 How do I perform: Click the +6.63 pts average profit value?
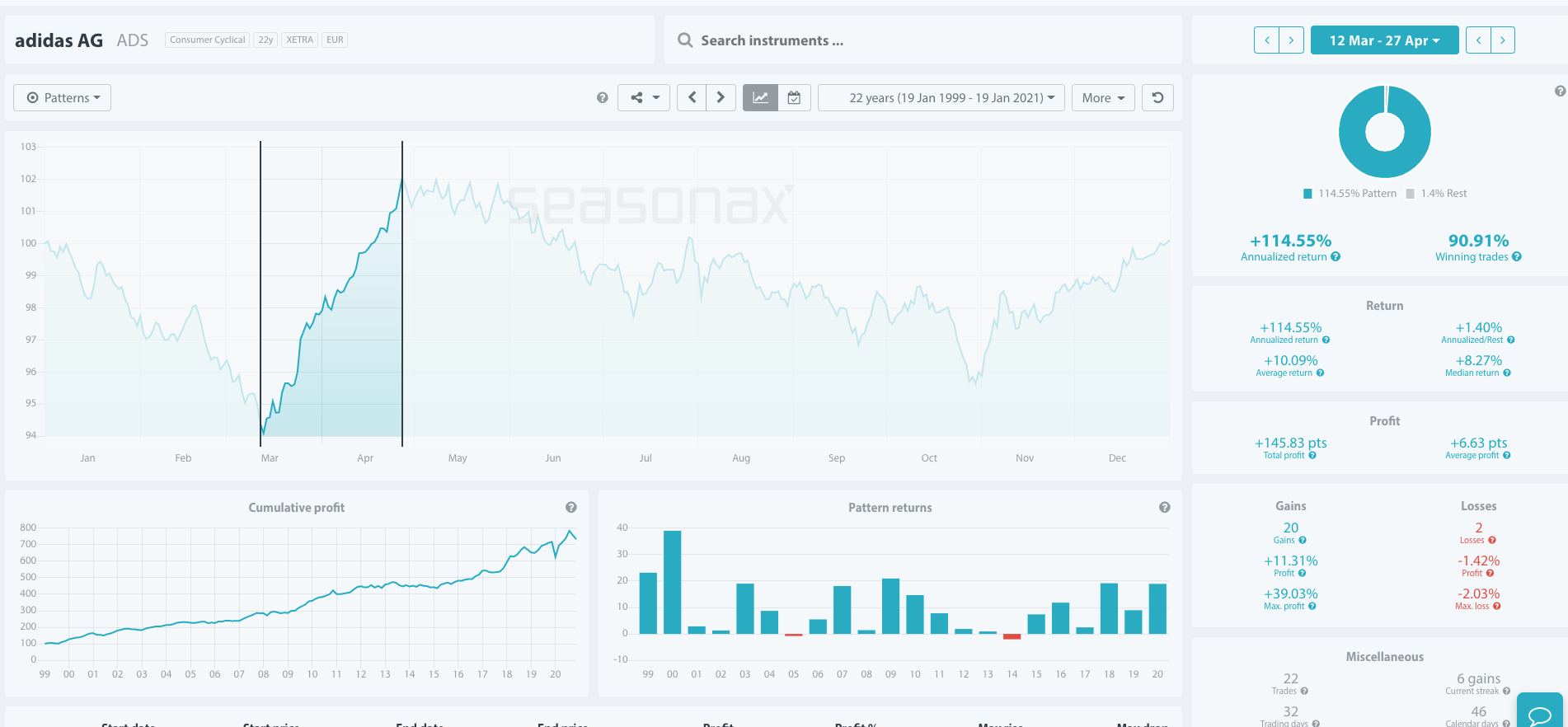(x=1478, y=443)
